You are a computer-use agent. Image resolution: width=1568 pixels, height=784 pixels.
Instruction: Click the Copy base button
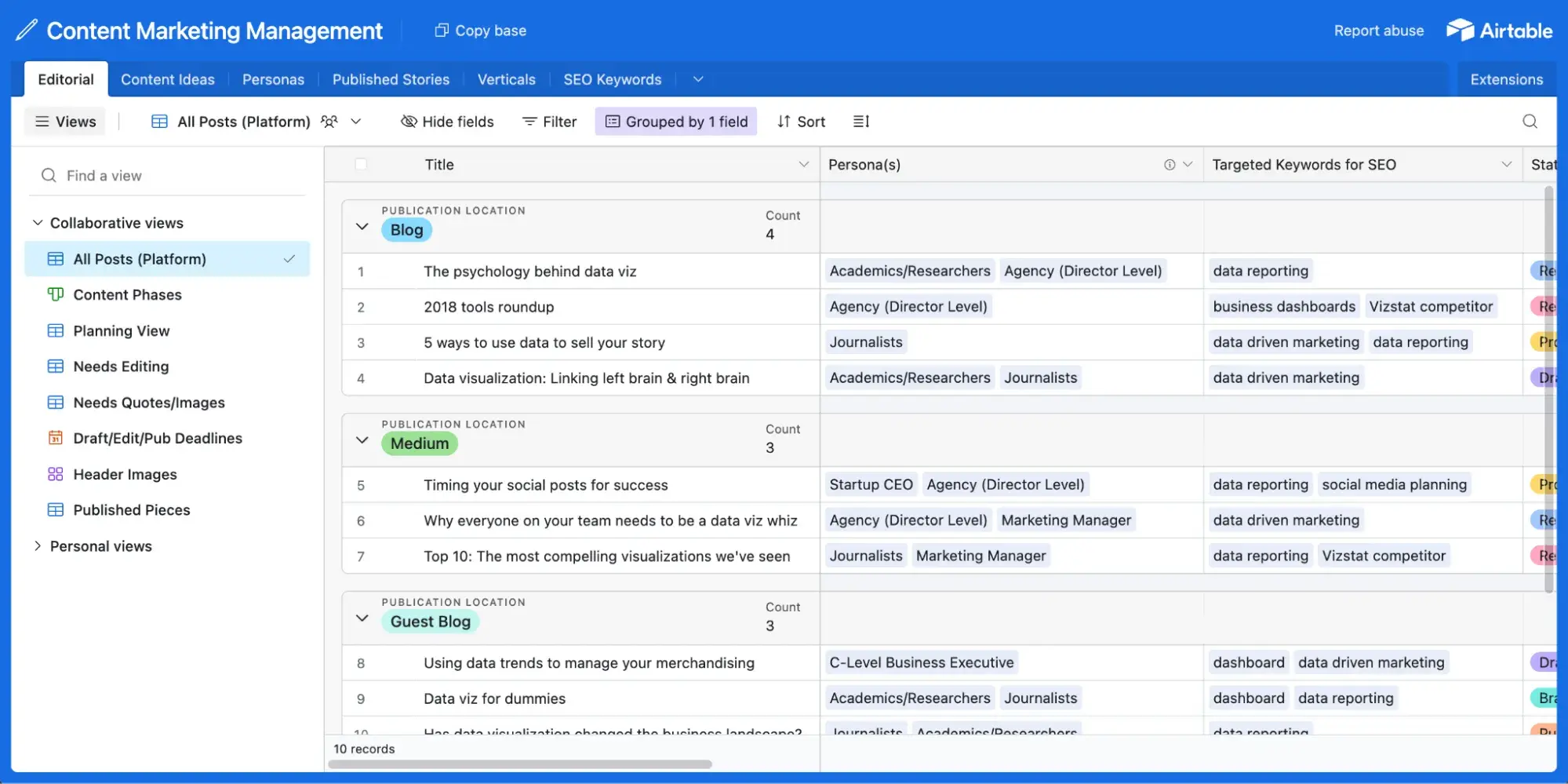479,30
